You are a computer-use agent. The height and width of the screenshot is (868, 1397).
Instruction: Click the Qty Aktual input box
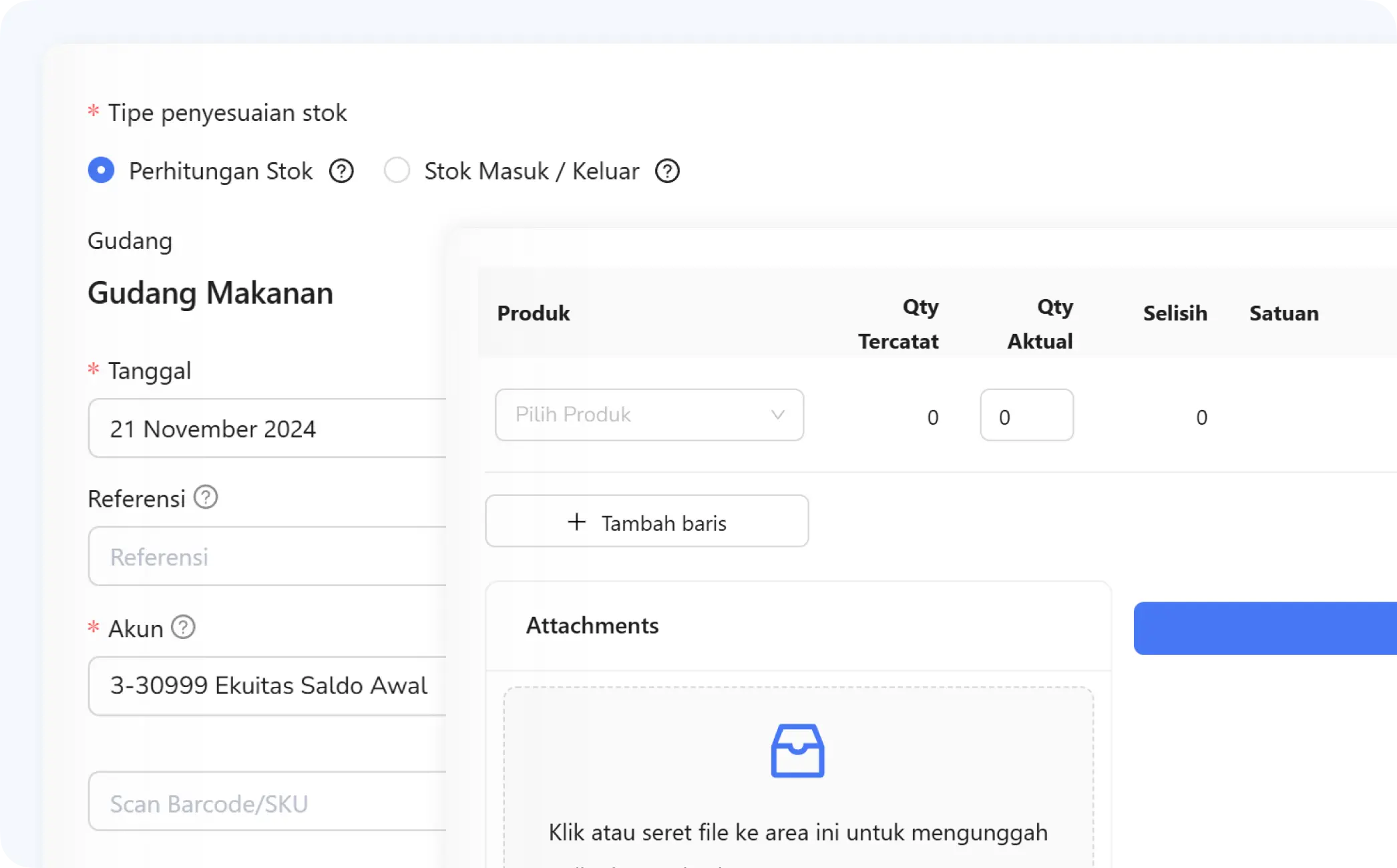coord(1027,415)
